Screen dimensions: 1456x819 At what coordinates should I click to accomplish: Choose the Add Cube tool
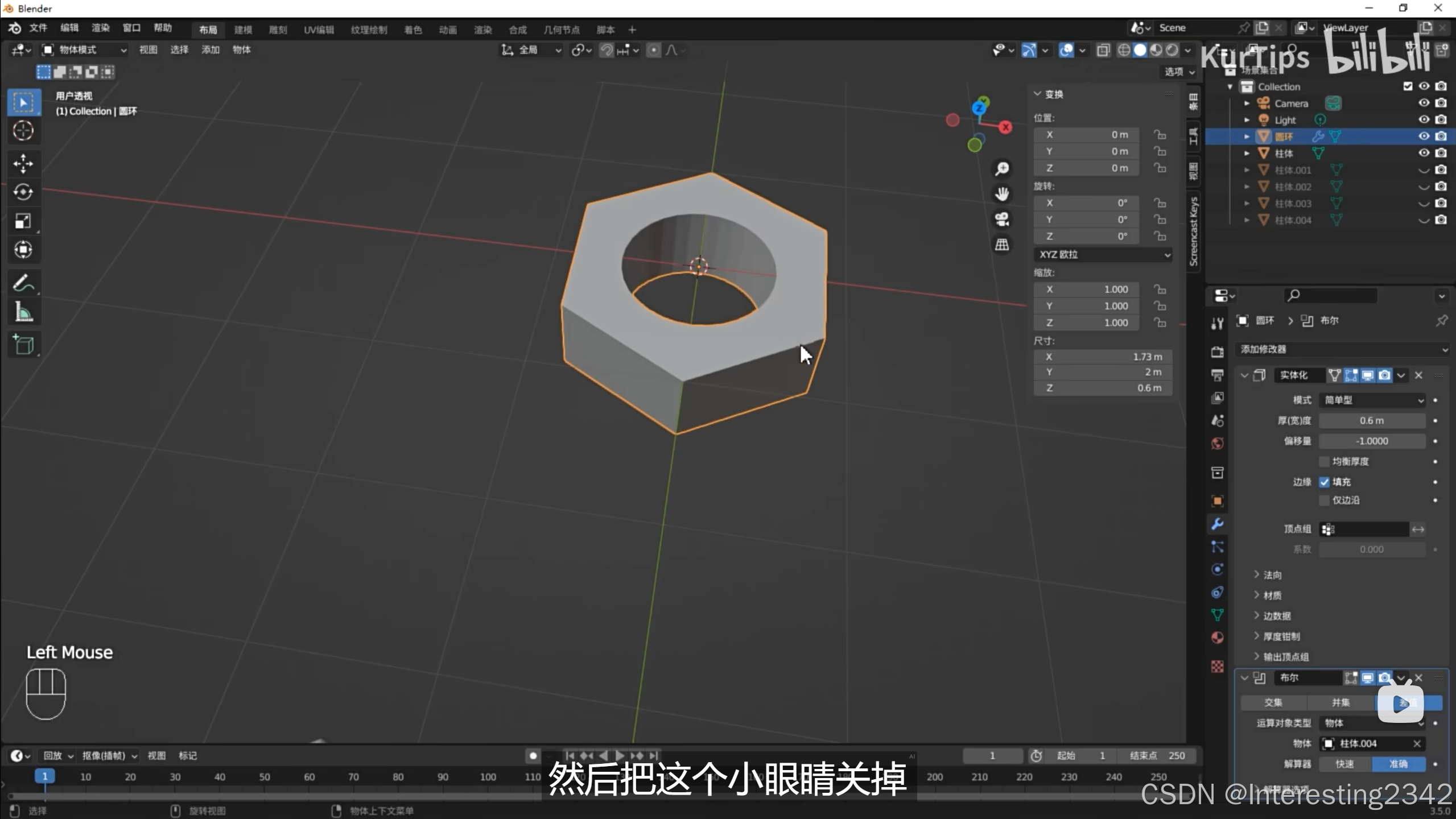pos(23,345)
